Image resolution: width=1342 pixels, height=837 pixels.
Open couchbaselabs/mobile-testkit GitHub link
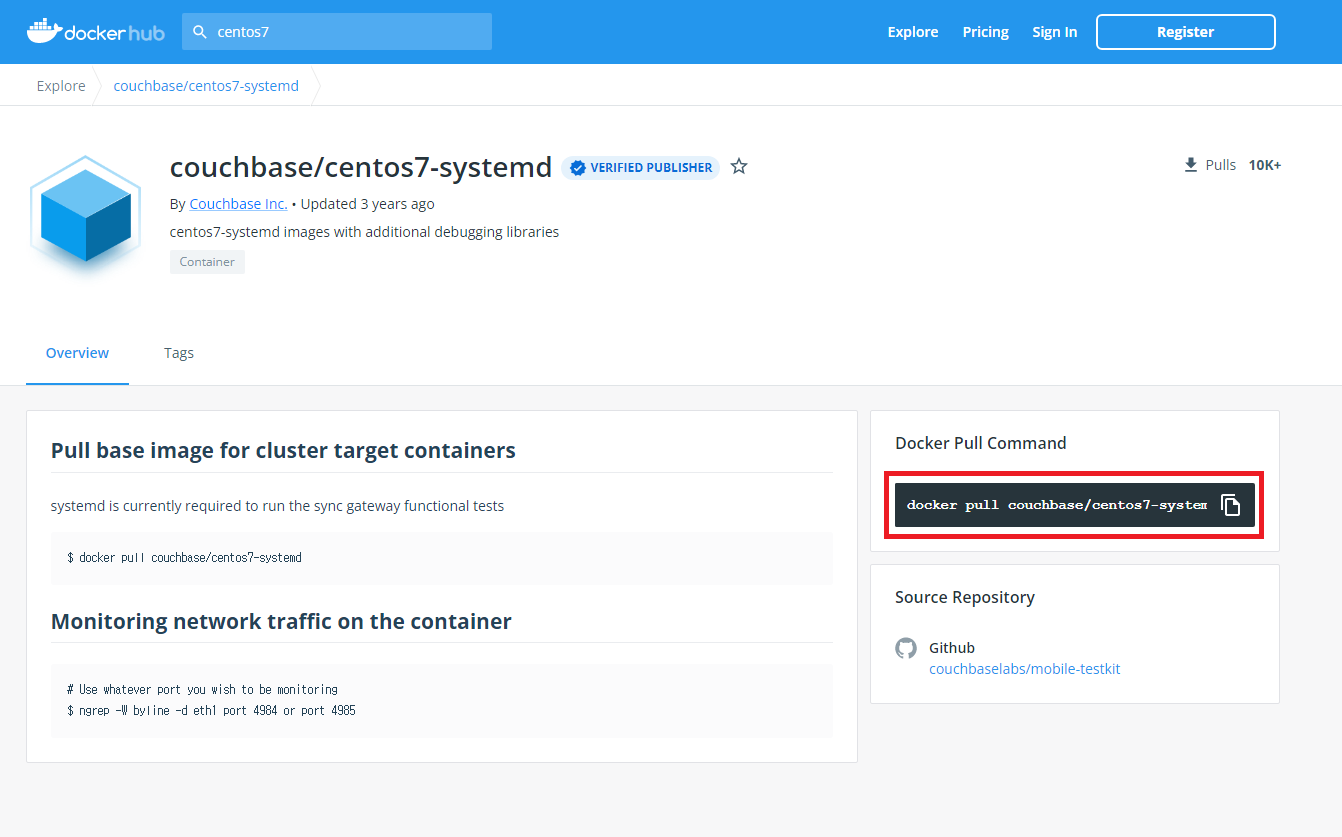[x=1025, y=669]
